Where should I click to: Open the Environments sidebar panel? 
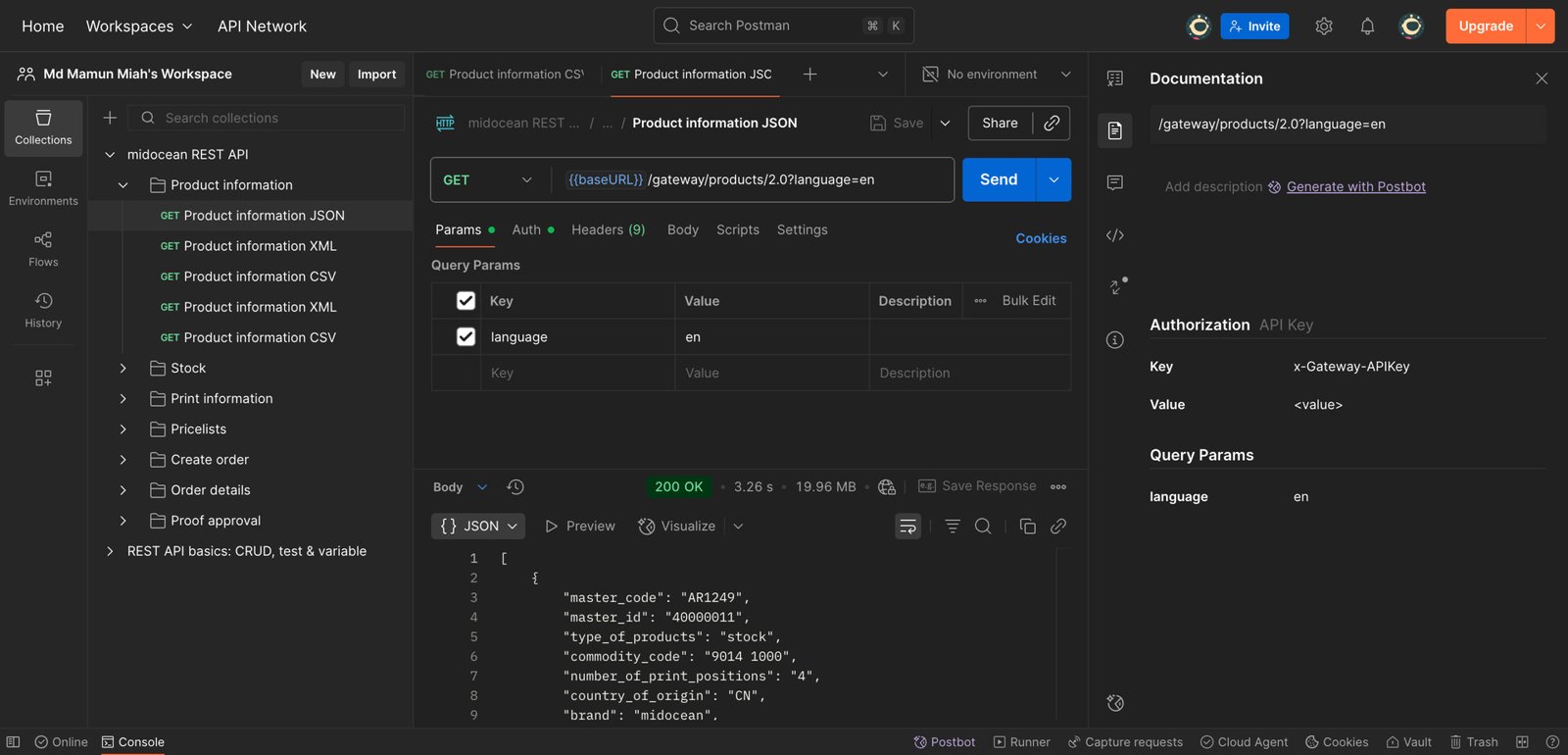point(43,188)
